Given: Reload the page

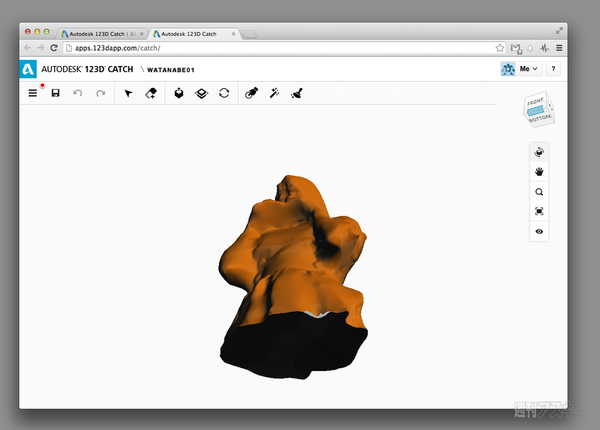Looking at the screenshot, I should 54,48.
